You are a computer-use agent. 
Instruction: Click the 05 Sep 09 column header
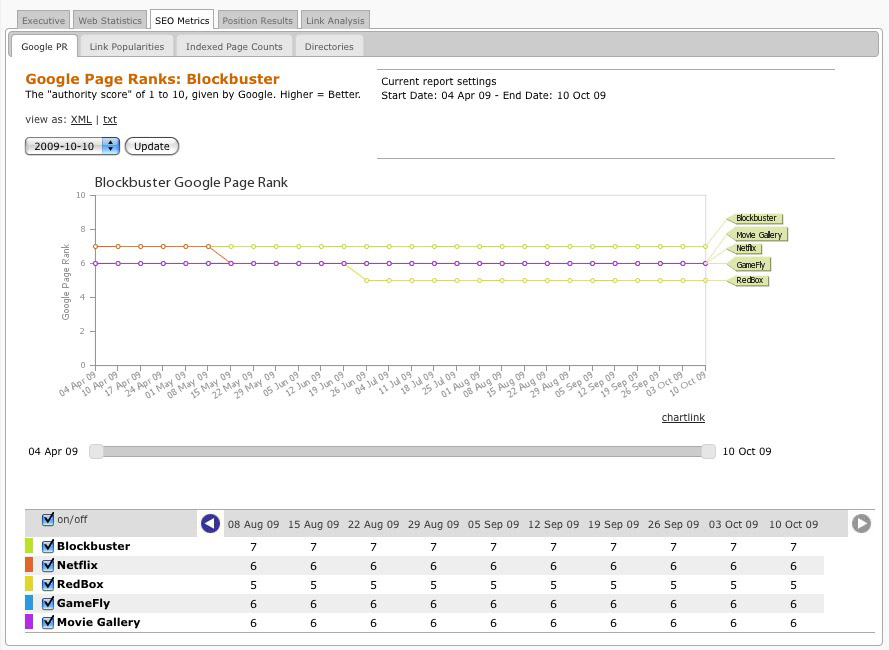pyautogui.click(x=493, y=525)
